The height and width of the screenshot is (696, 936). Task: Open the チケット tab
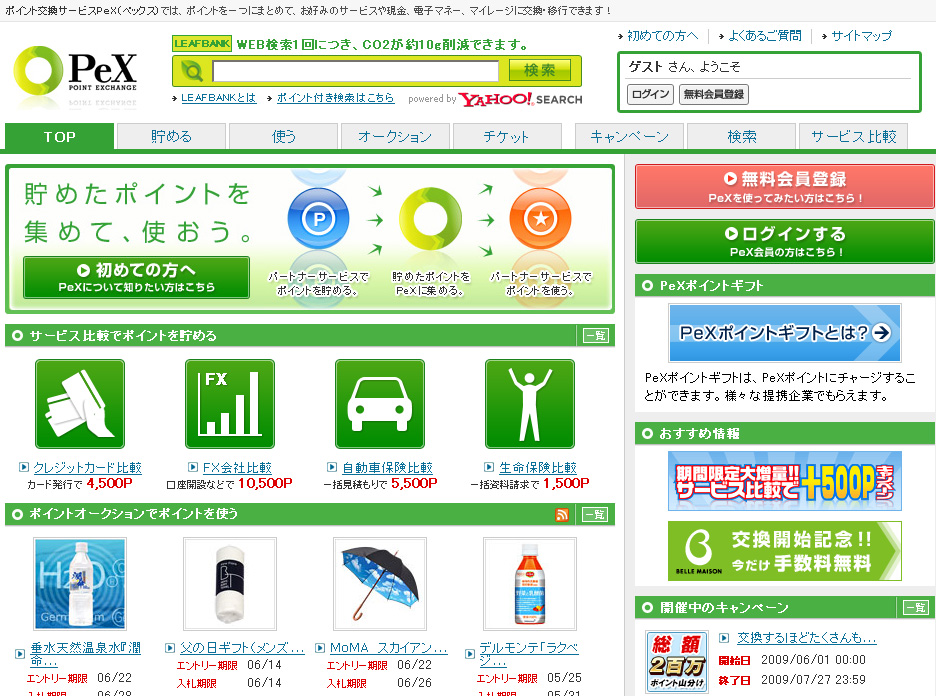click(507, 137)
